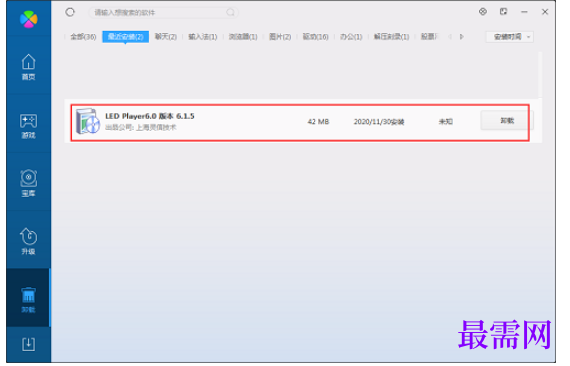Expand the 安装时间 sort dropdown
This screenshot has height=366, width=570.
[510, 37]
